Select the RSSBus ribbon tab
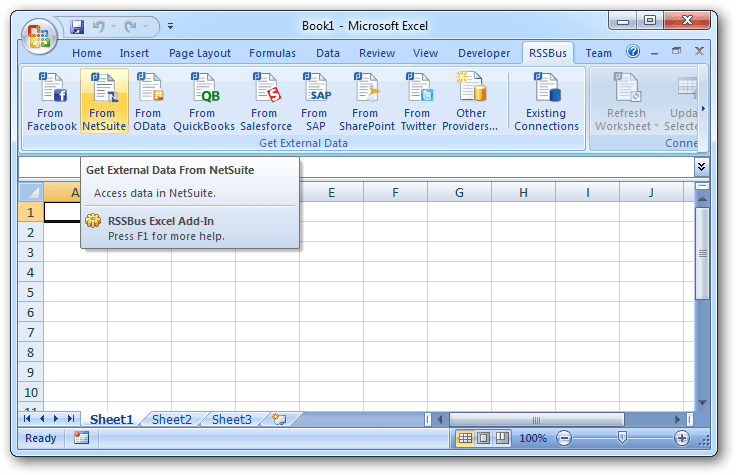This screenshot has height=475, width=736. (548, 54)
